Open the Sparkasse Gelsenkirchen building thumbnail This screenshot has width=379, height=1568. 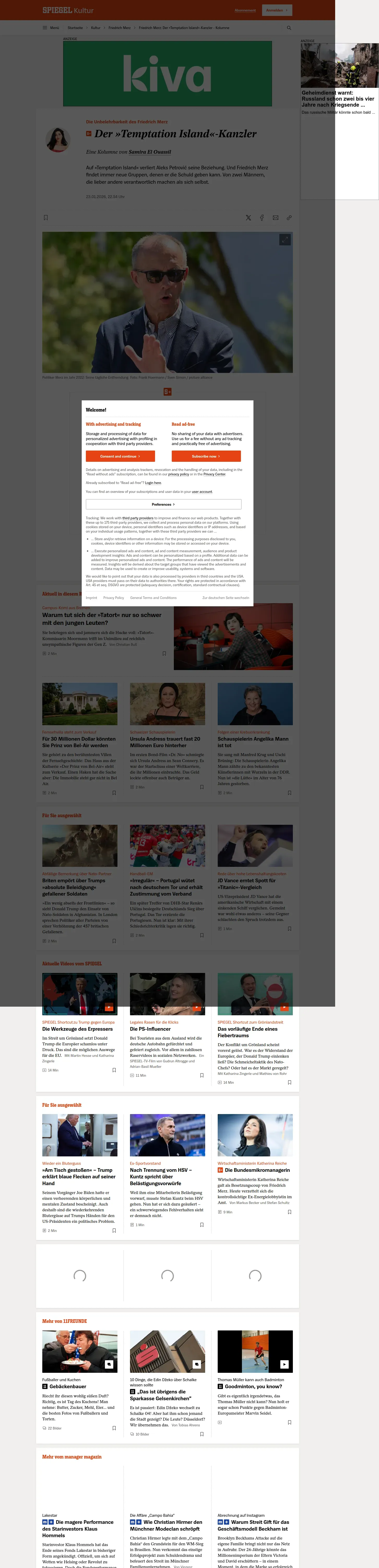[167, 1351]
